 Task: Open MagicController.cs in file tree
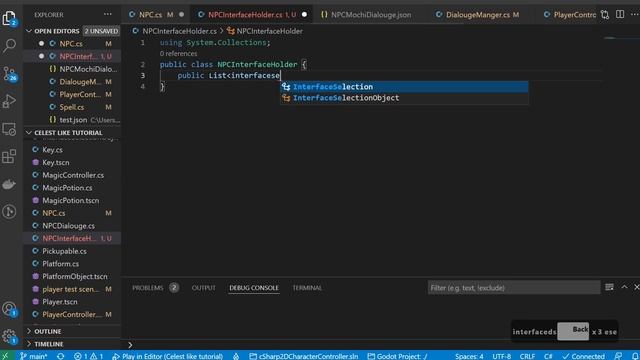click(x=72, y=175)
